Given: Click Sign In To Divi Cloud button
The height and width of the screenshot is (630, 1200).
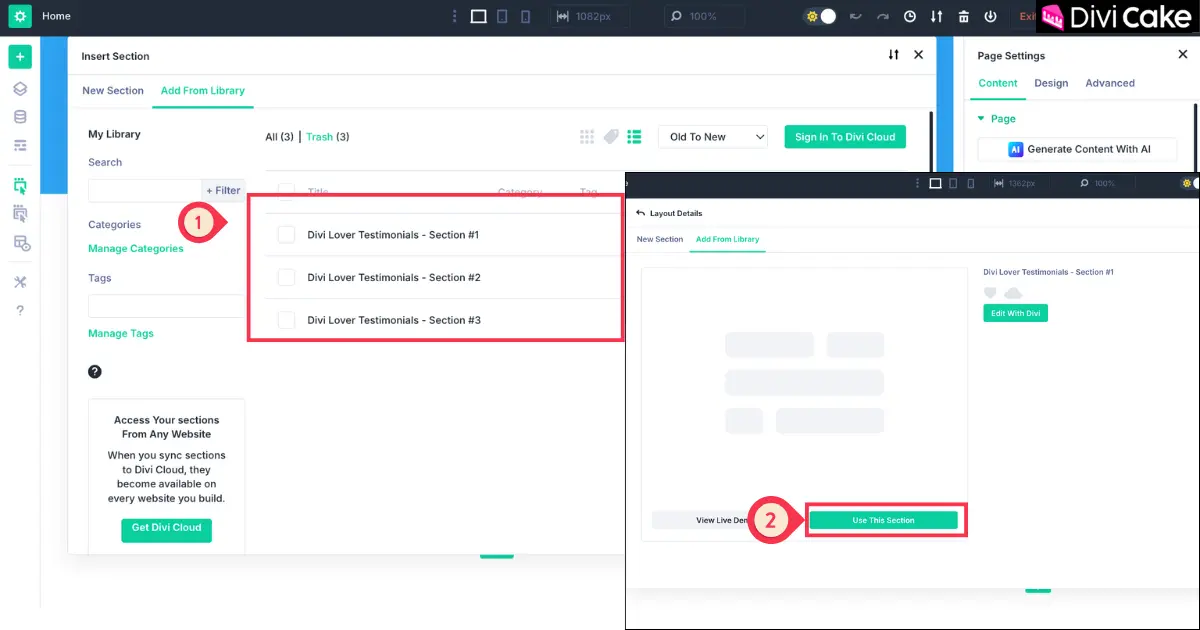Looking at the screenshot, I should (845, 137).
